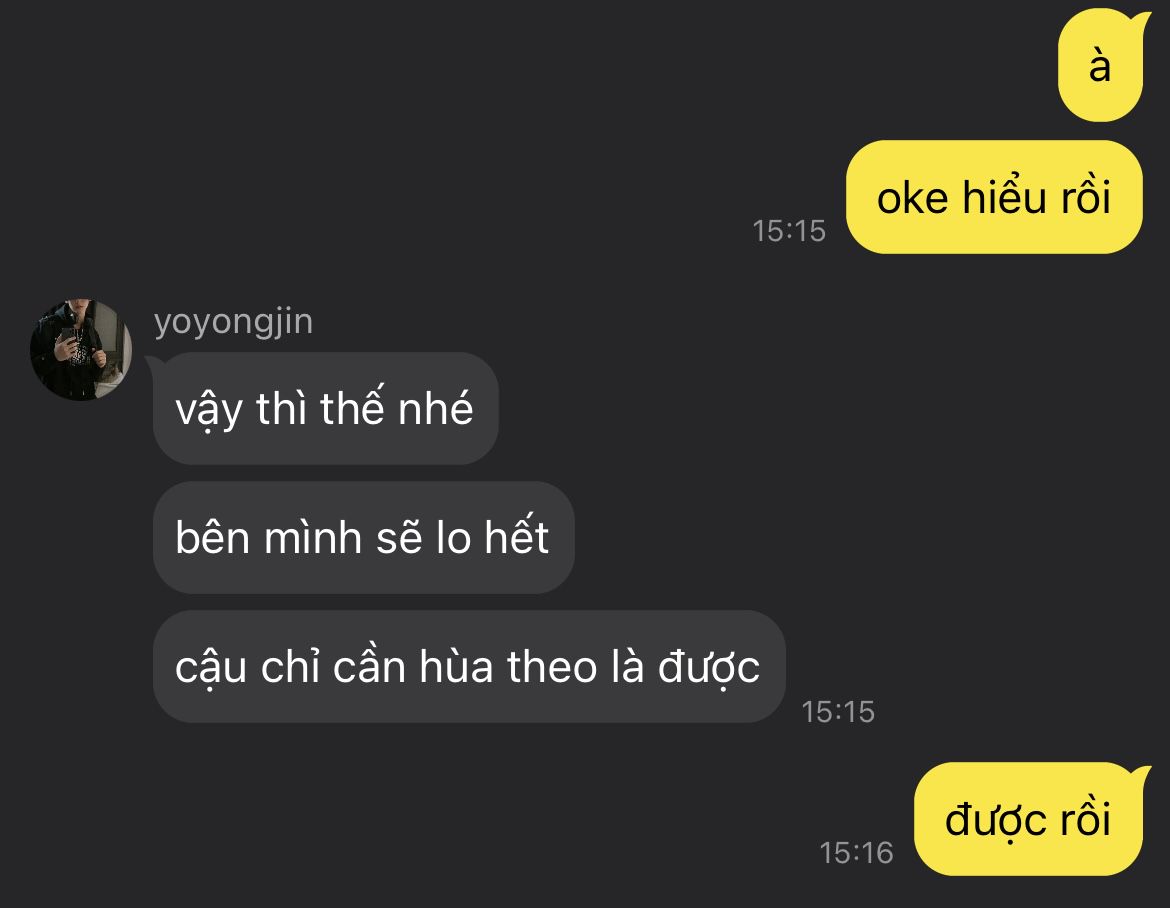The image size is (1170, 908).
Task: Tap the 'được rồi' reply bubble
Action: coord(1028,819)
